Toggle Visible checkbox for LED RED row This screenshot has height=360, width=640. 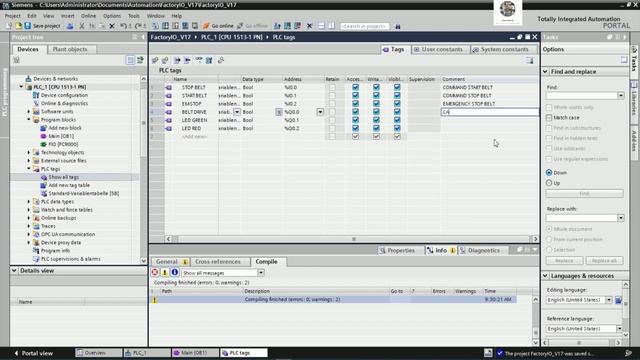pos(397,128)
